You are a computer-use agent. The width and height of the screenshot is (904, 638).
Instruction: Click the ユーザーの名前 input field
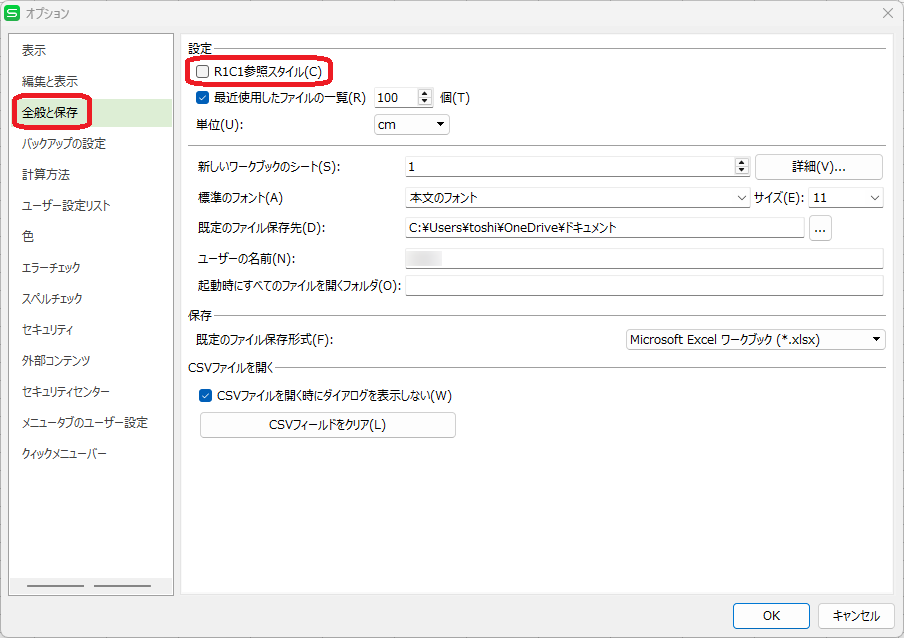pyautogui.click(x=644, y=258)
